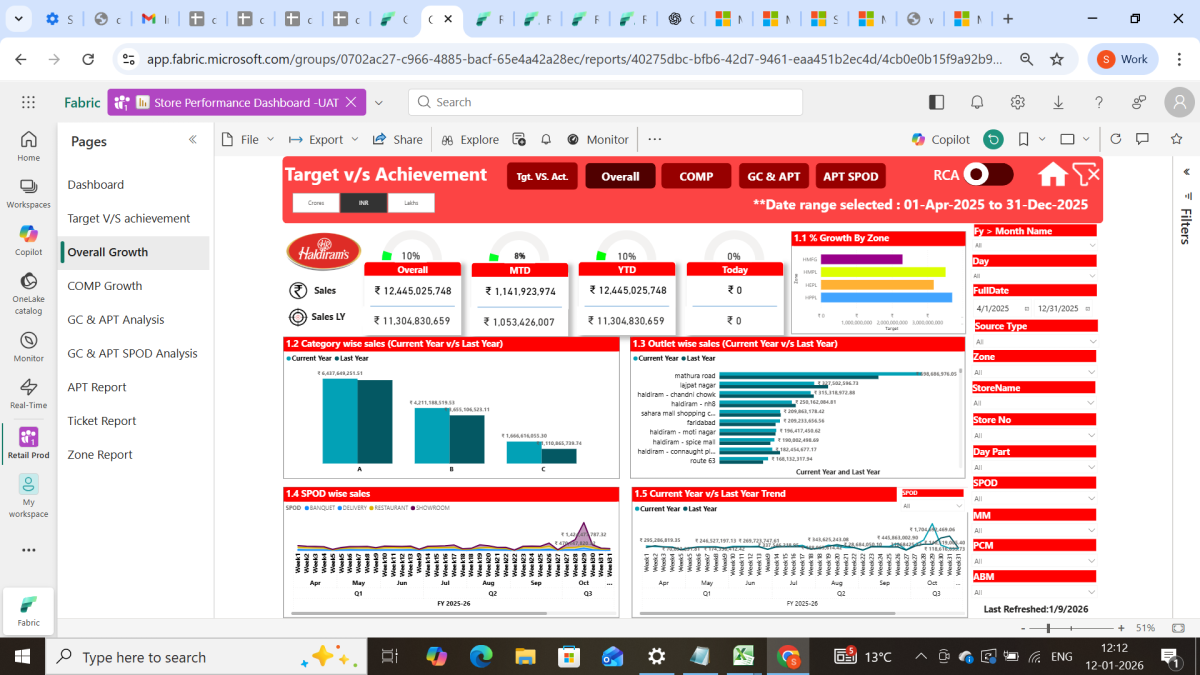This screenshot has height=675, width=1200.
Task: Go to the Zone Report page
Action: pos(100,455)
